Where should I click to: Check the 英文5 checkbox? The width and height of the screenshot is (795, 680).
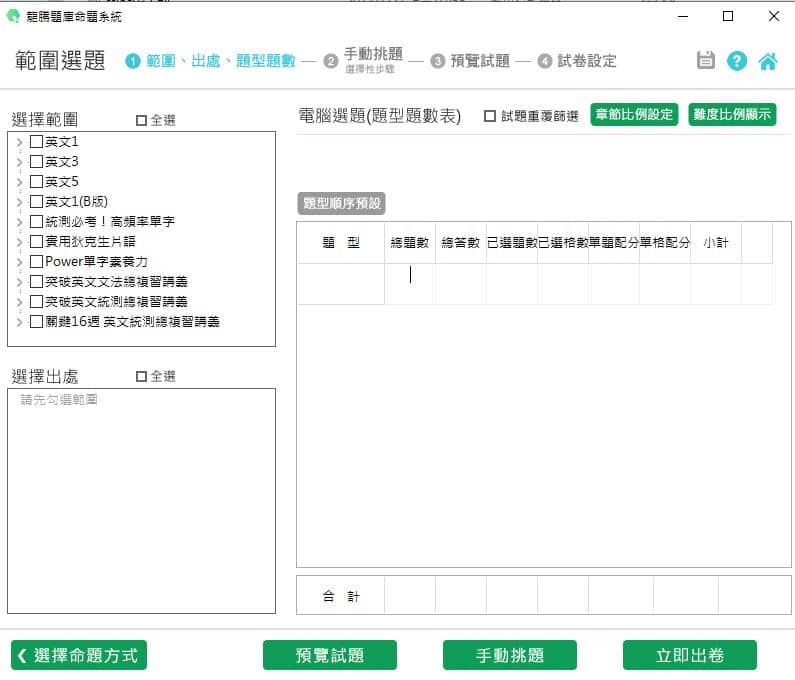click(x=36, y=182)
